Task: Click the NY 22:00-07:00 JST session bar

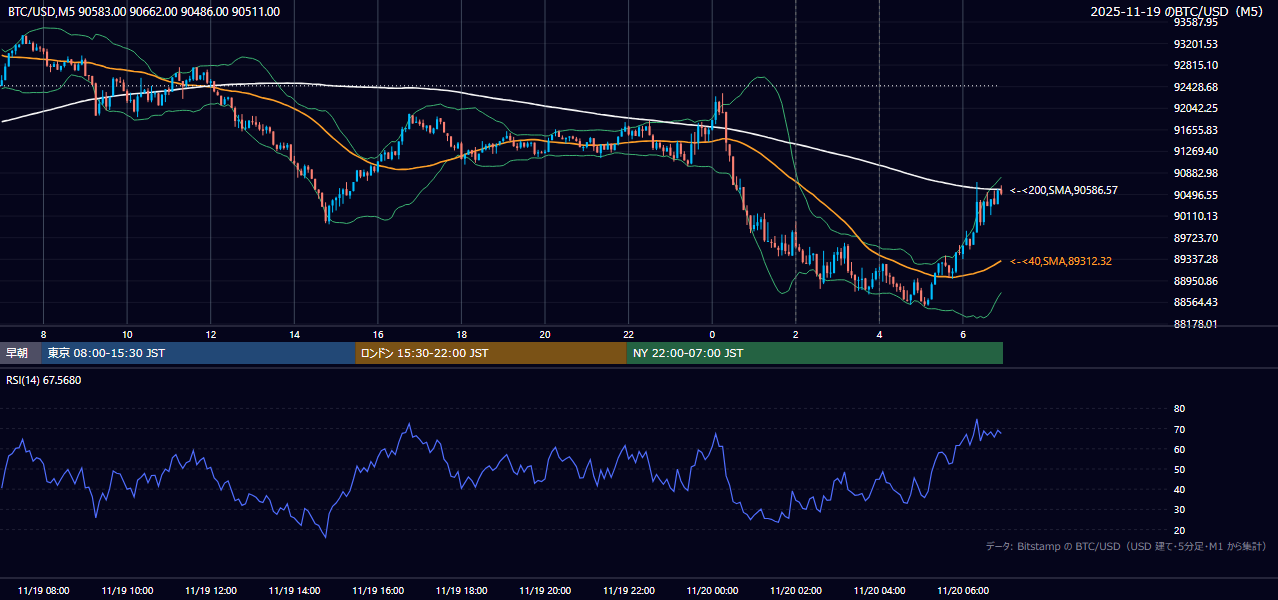Action: [x=815, y=353]
